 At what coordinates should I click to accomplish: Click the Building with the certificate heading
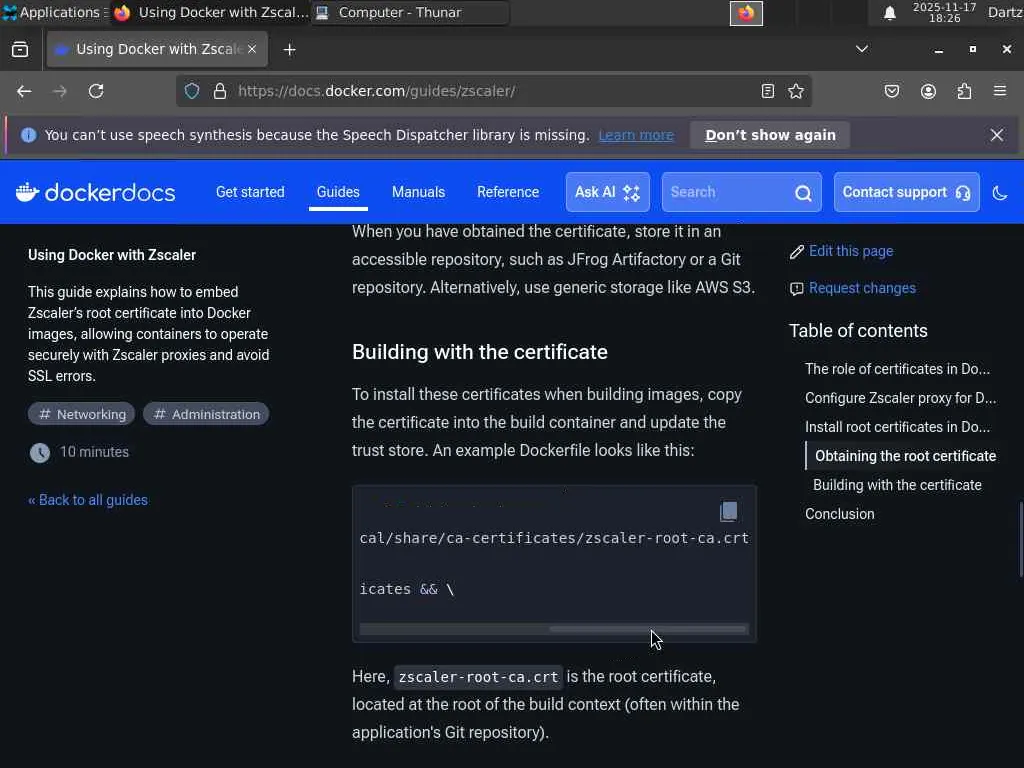tap(479, 352)
